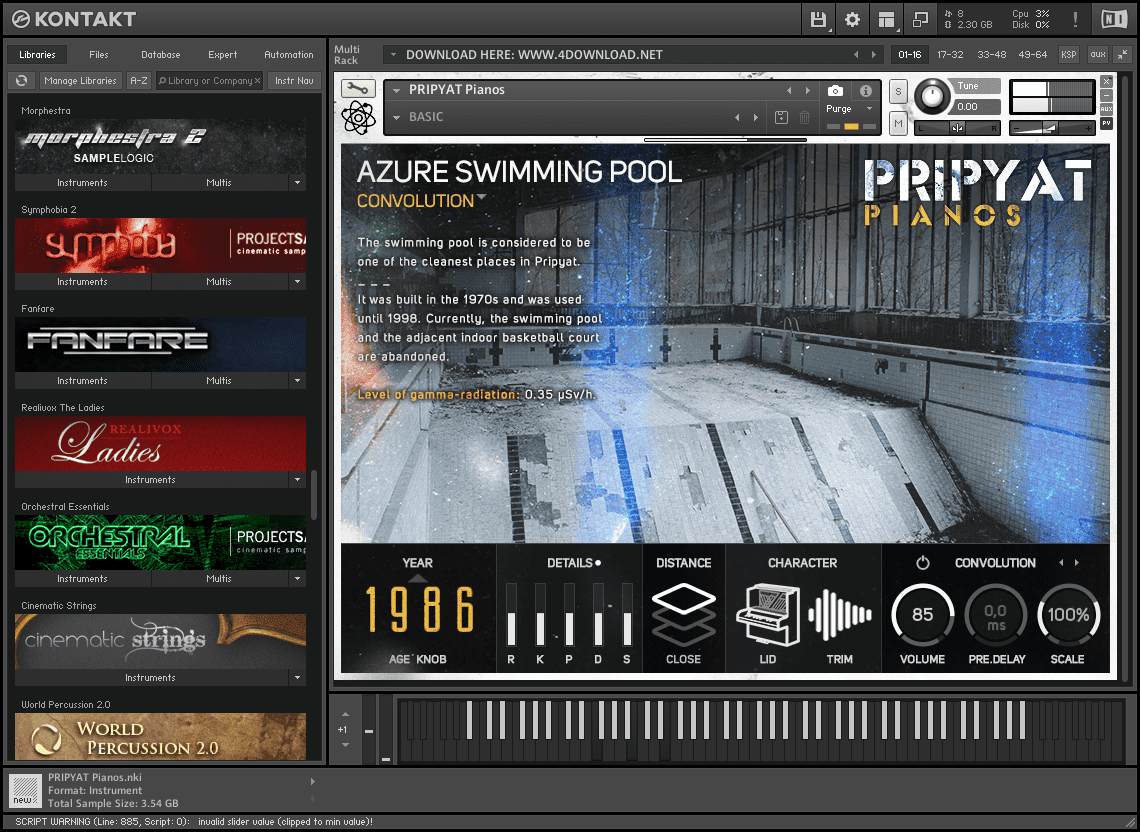Select previous convolution with left arrow

pos(1061,563)
